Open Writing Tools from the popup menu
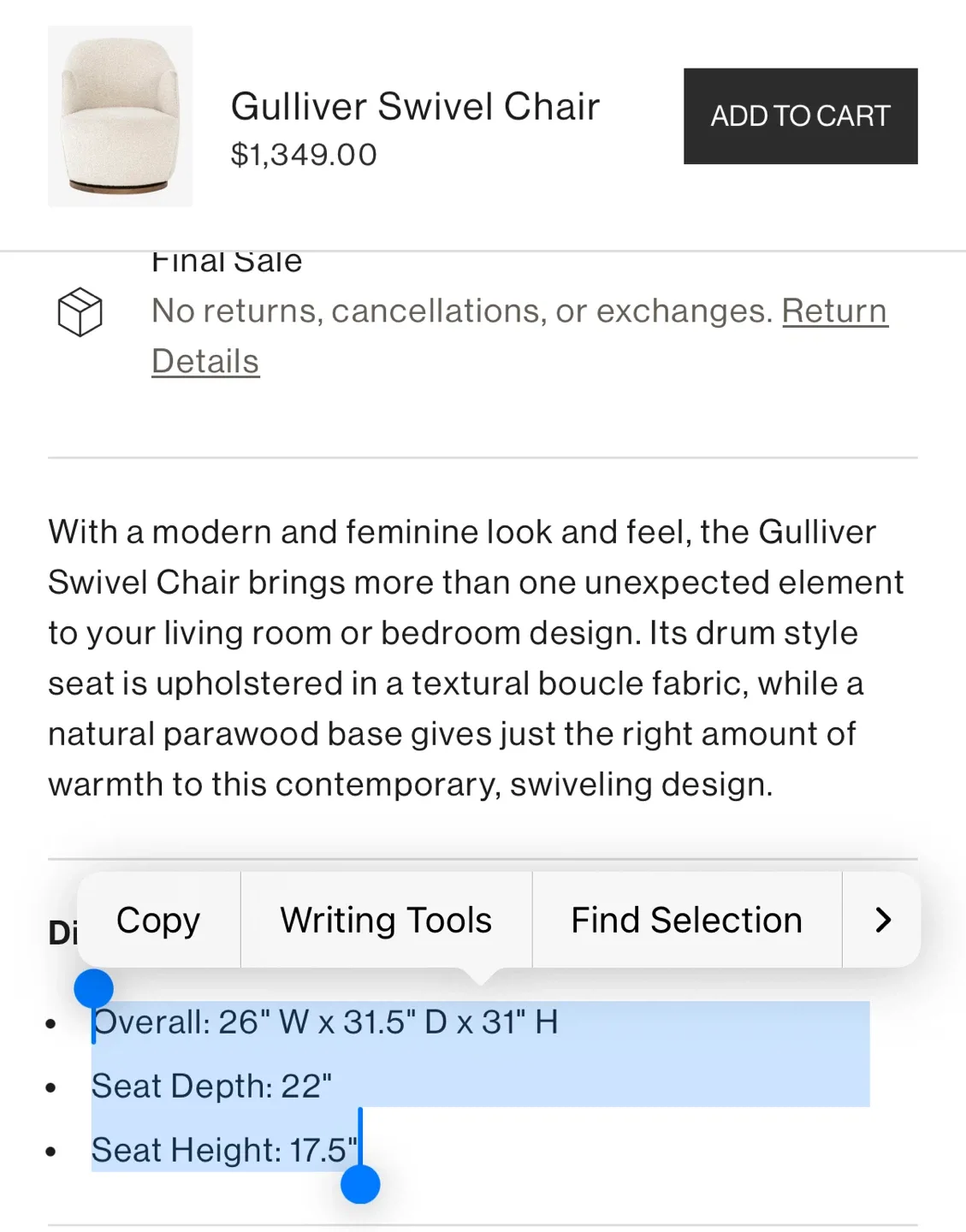Viewport: 966px width, 1232px height. (x=386, y=921)
